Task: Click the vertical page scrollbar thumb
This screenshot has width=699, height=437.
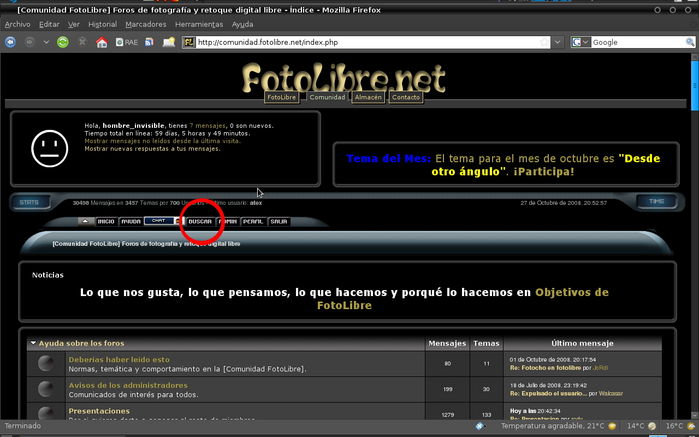Action: (695, 86)
